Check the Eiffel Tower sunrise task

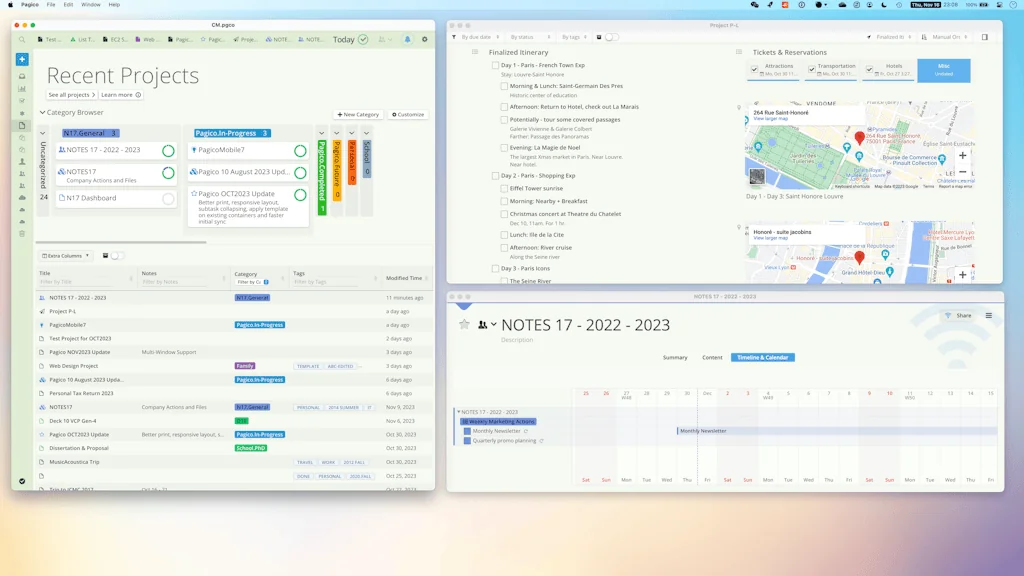(x=502, y=188)
